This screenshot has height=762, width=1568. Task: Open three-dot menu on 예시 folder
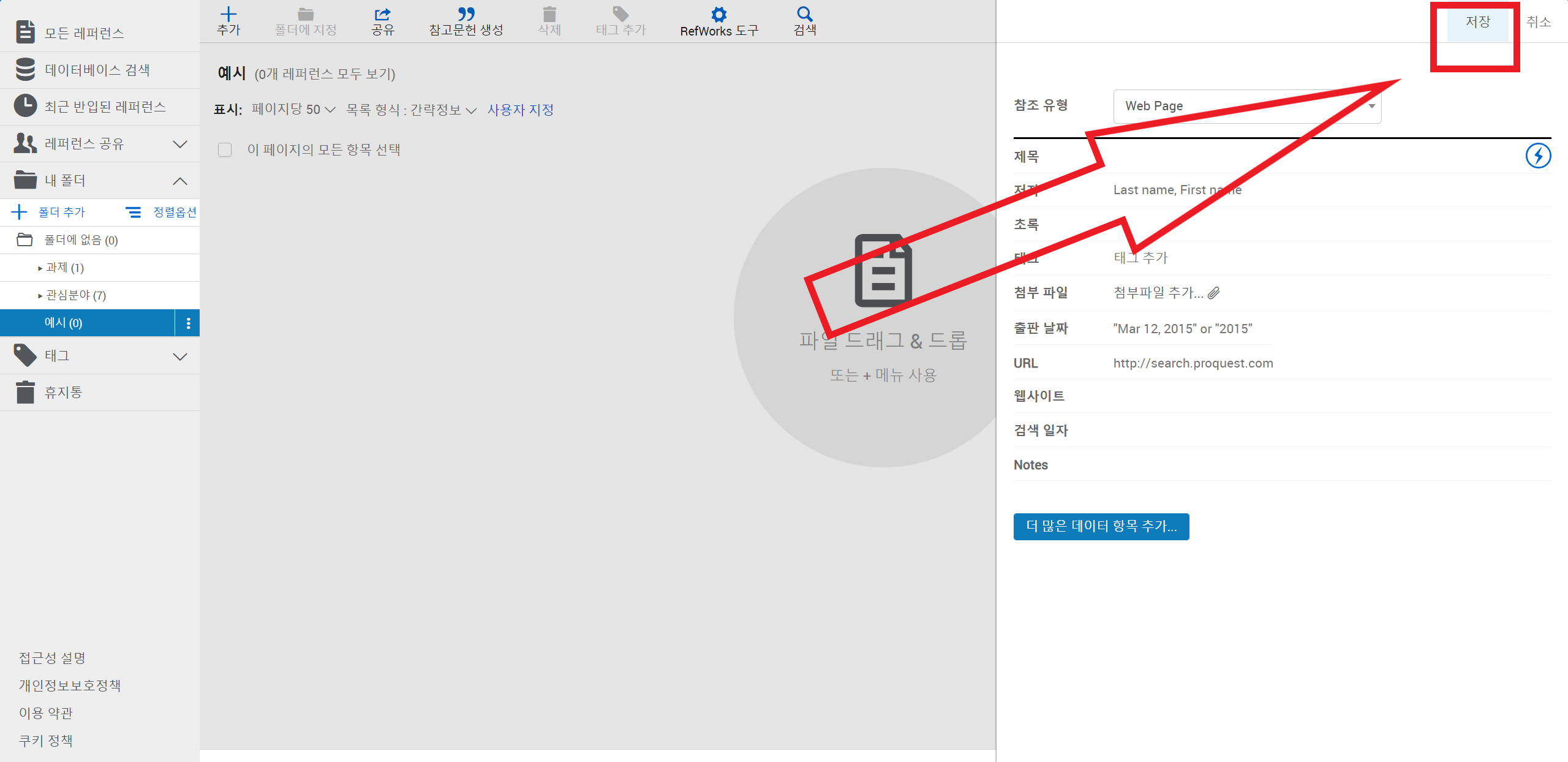tap(188, 323)
